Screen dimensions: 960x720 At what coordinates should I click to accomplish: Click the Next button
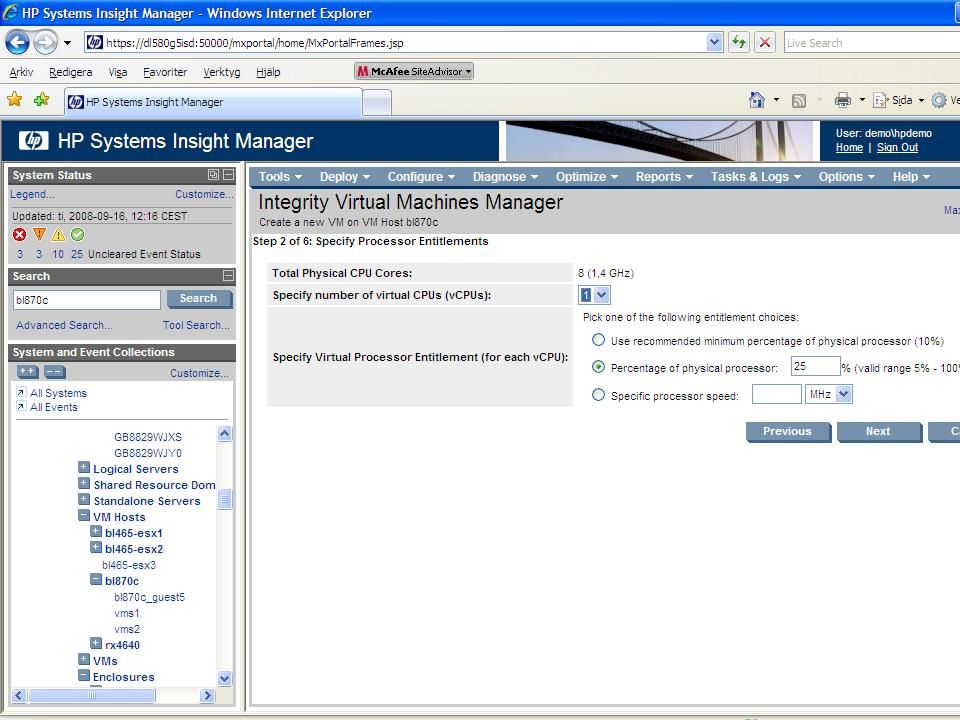point(879,431)
